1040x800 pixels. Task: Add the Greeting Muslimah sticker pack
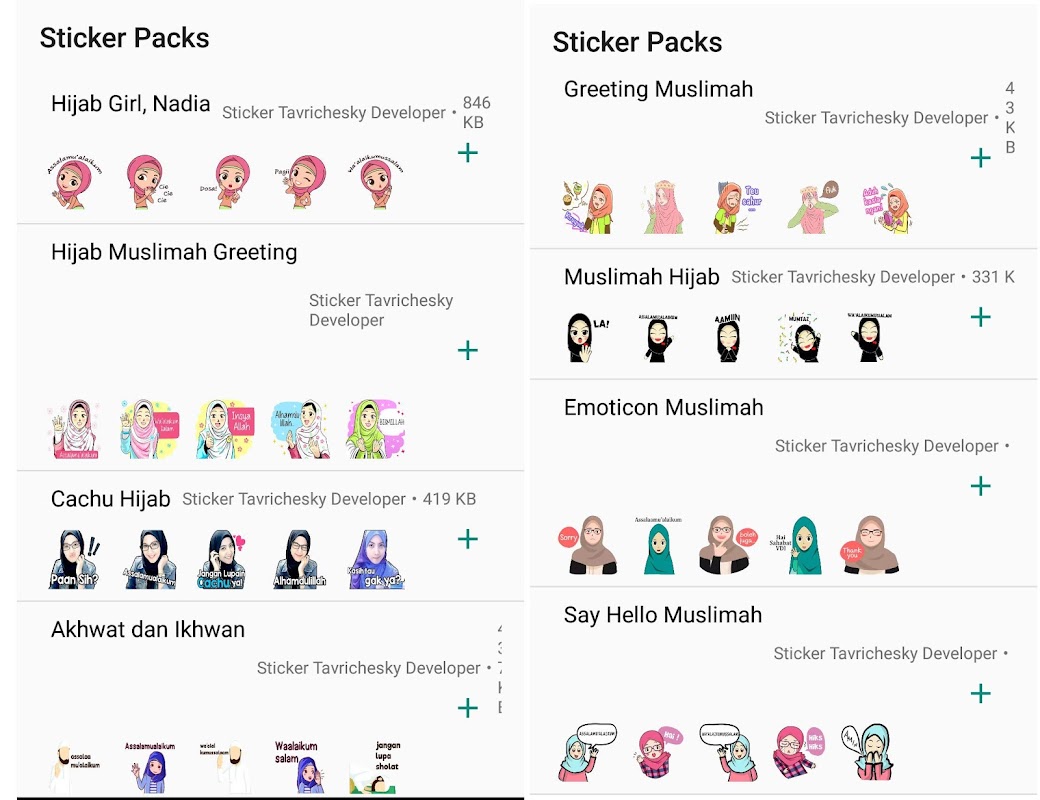[x=980, y=158]
